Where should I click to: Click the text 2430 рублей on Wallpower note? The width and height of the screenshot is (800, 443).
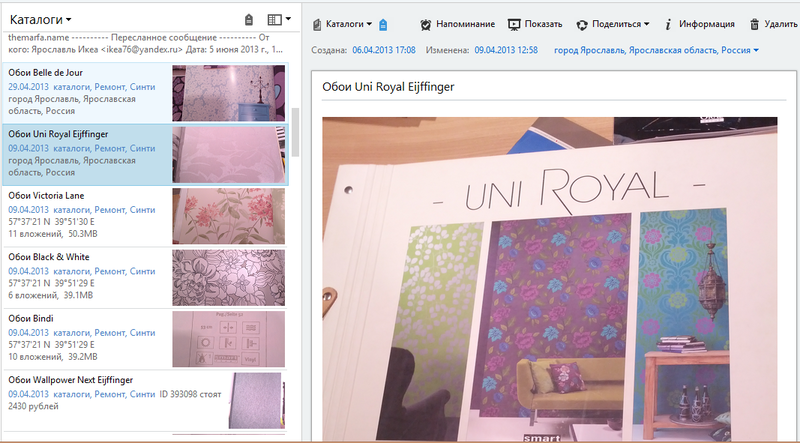(x=33, y=406)
